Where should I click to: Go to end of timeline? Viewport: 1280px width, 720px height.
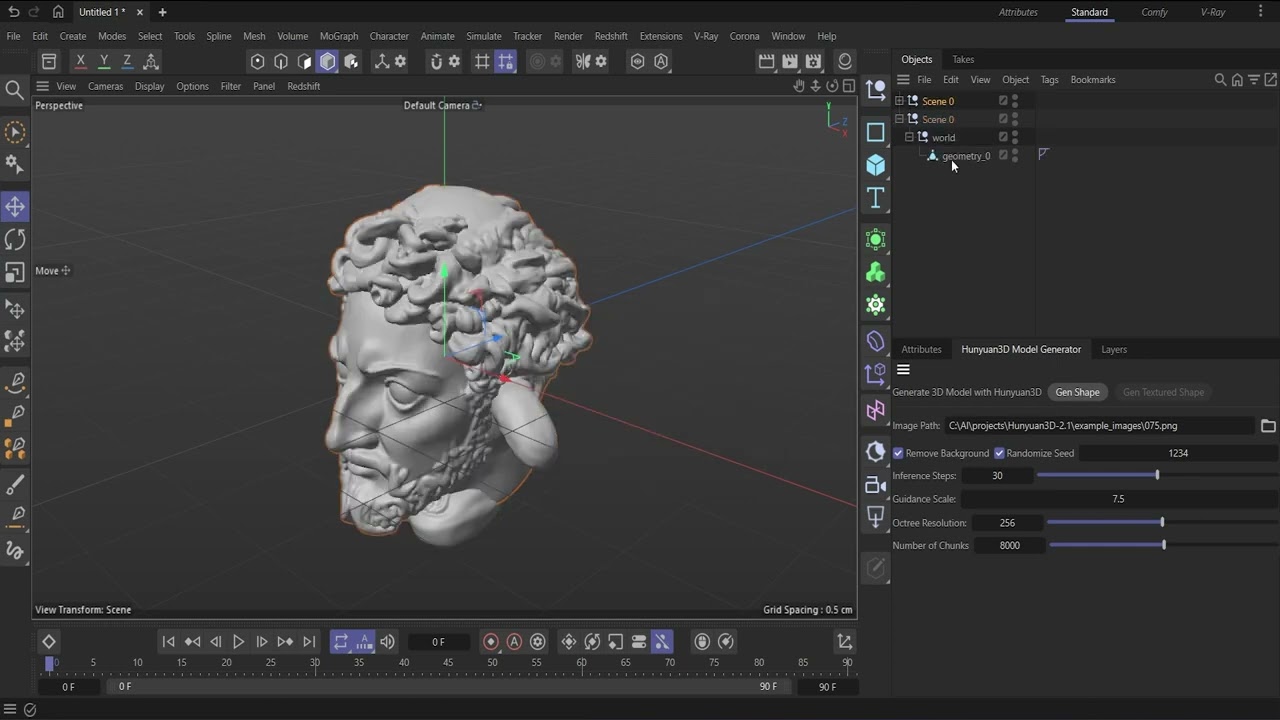coord(309,642)
